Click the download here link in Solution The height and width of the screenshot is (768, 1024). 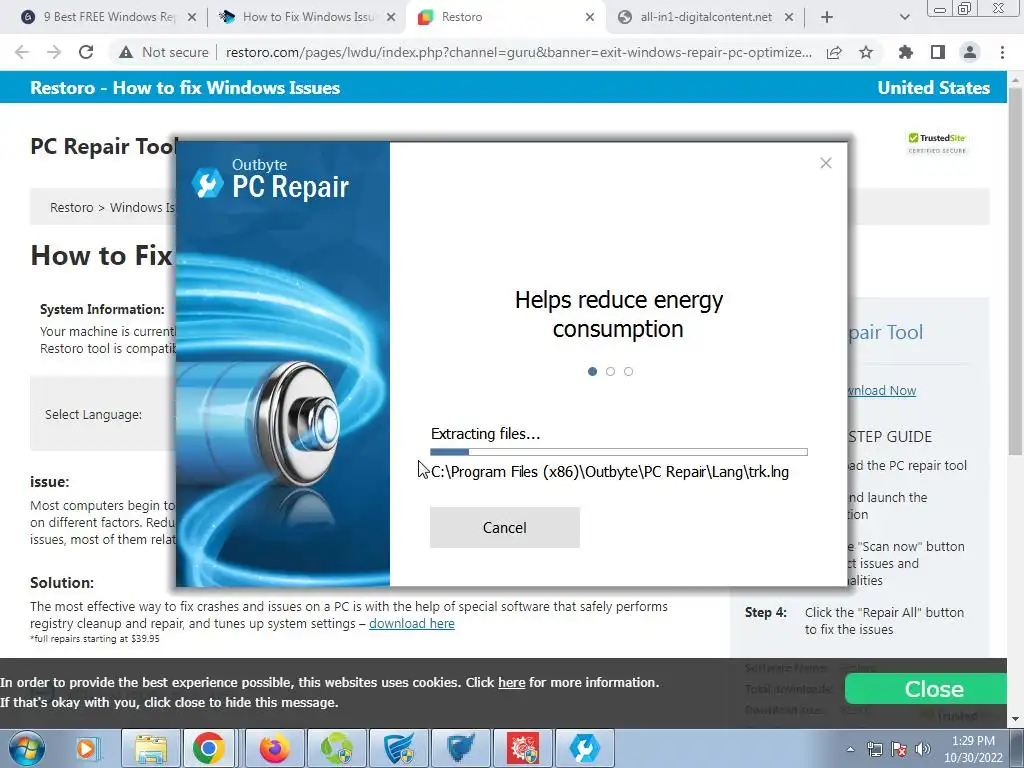click(x=411, y=624)
